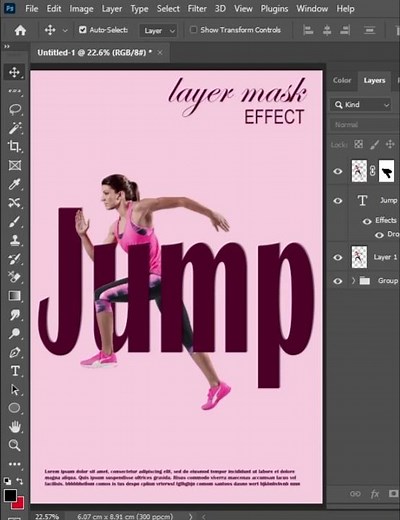Image resolution: width=400 pixels, height=520 pixels.
Task: Select the Pen tool
Action: pos(14,352)
